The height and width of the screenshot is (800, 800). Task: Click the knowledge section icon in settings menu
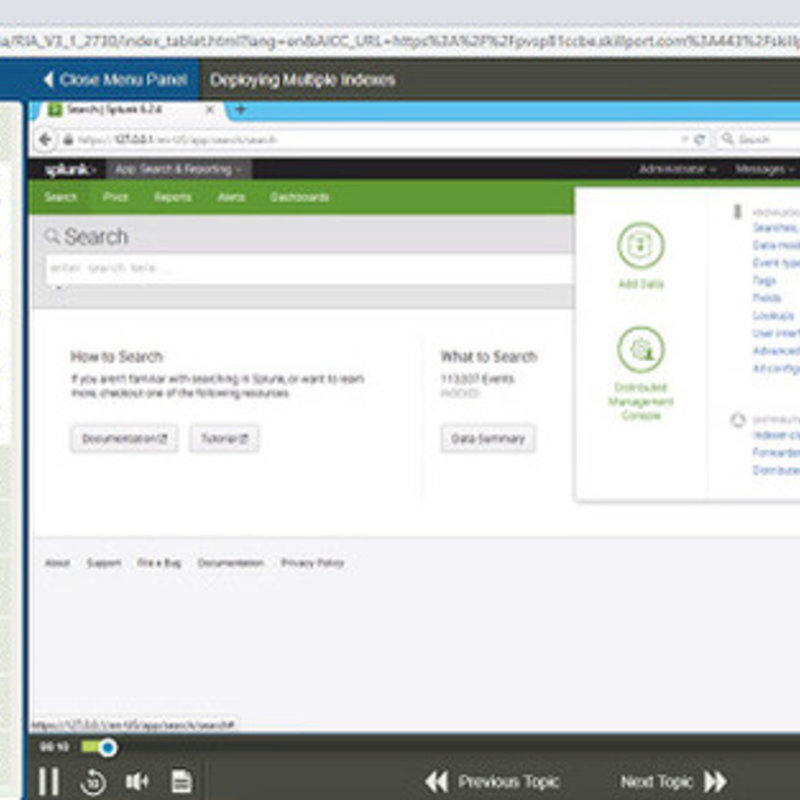(737, 211)
